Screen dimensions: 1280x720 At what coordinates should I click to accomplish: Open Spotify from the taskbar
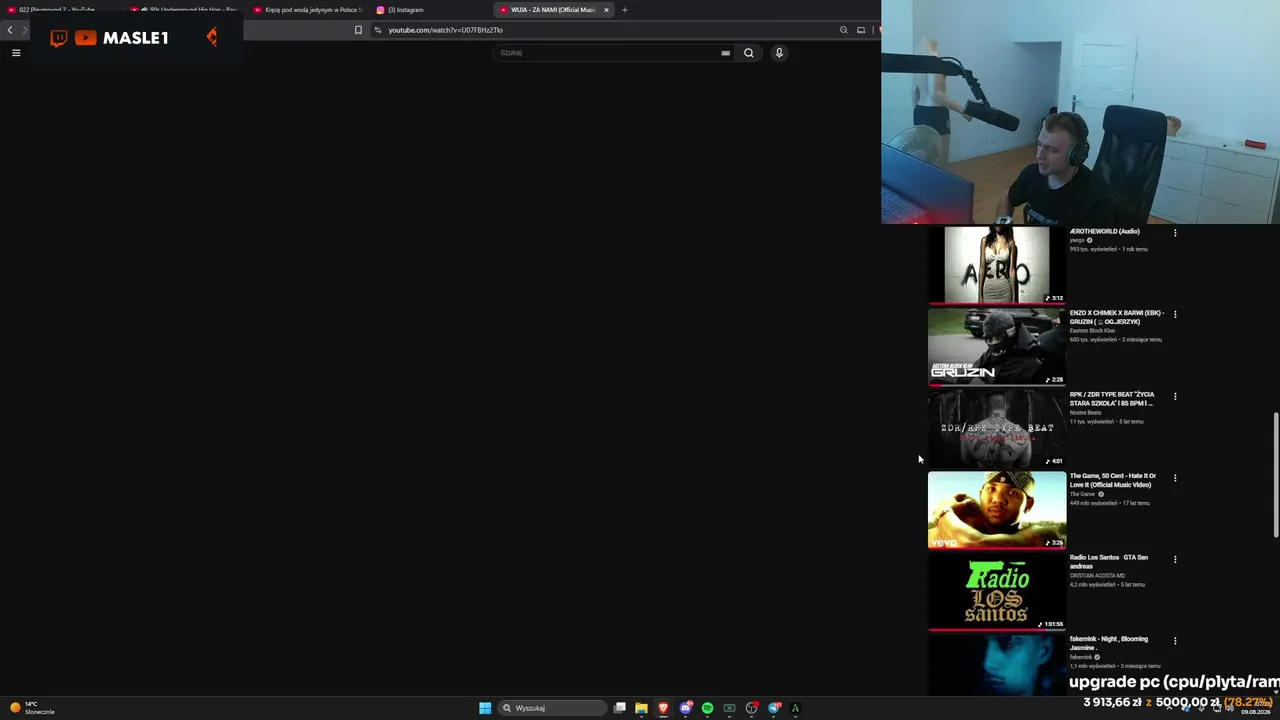[x=707, y=708]
